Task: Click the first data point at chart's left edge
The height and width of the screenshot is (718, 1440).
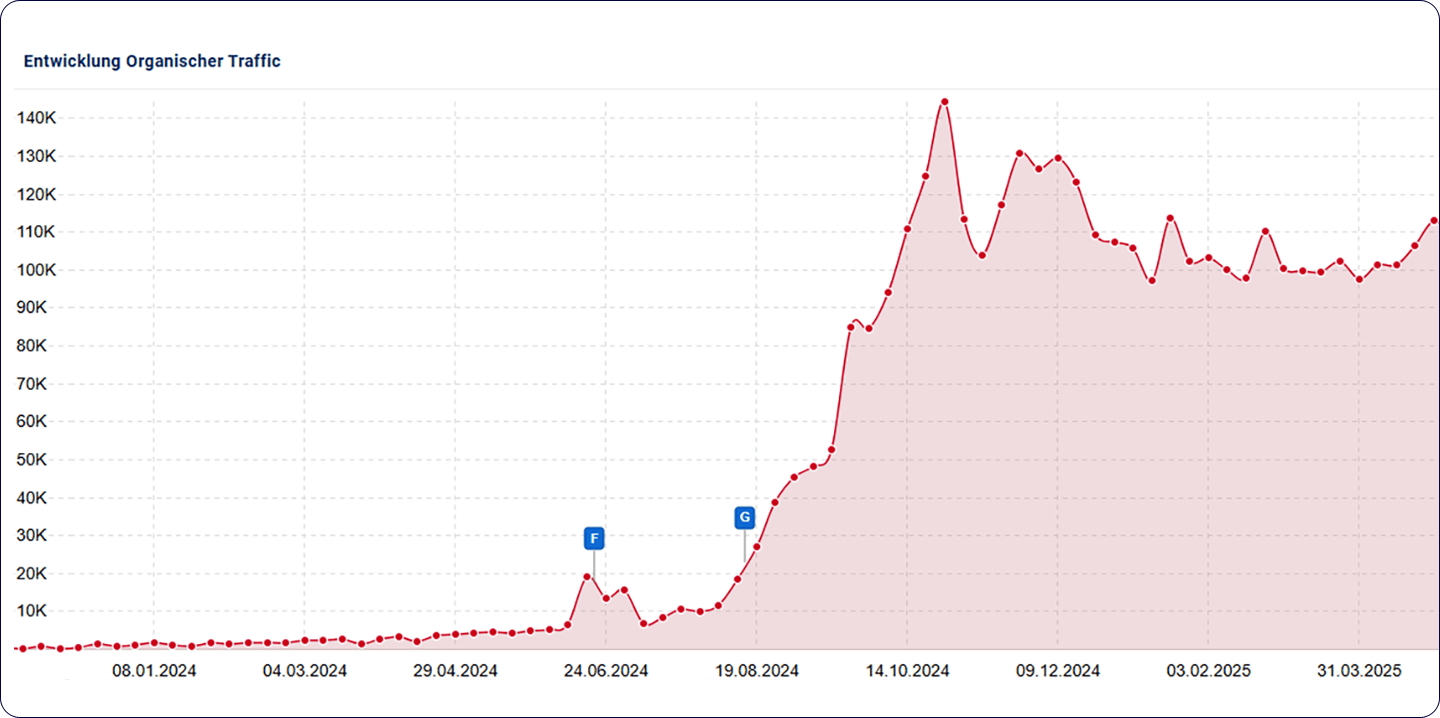Action: pos(22,648)
